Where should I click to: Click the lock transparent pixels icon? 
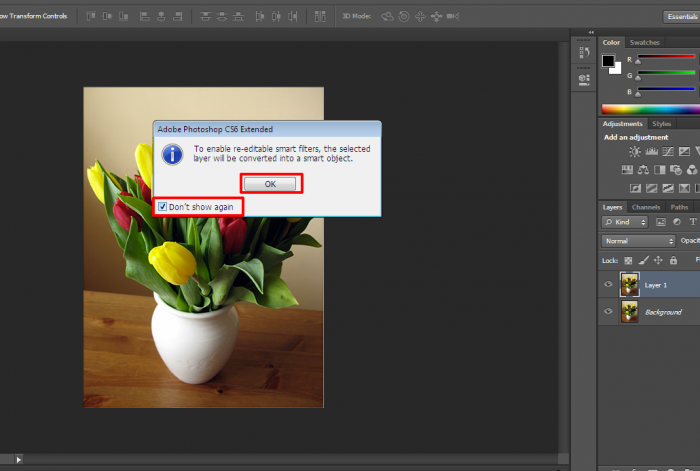(x=627, y=260)
